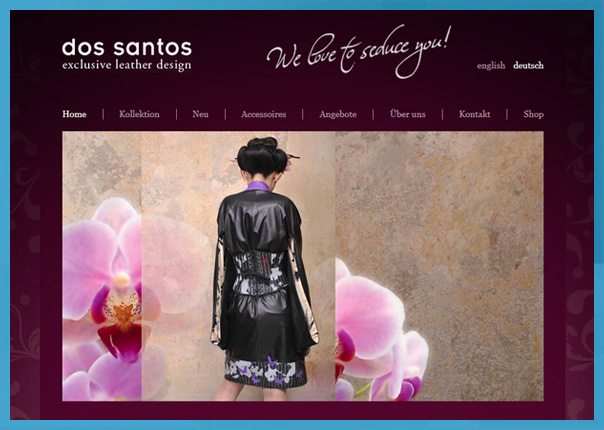Navigate to Accessoires

click(x=263, y=114)
